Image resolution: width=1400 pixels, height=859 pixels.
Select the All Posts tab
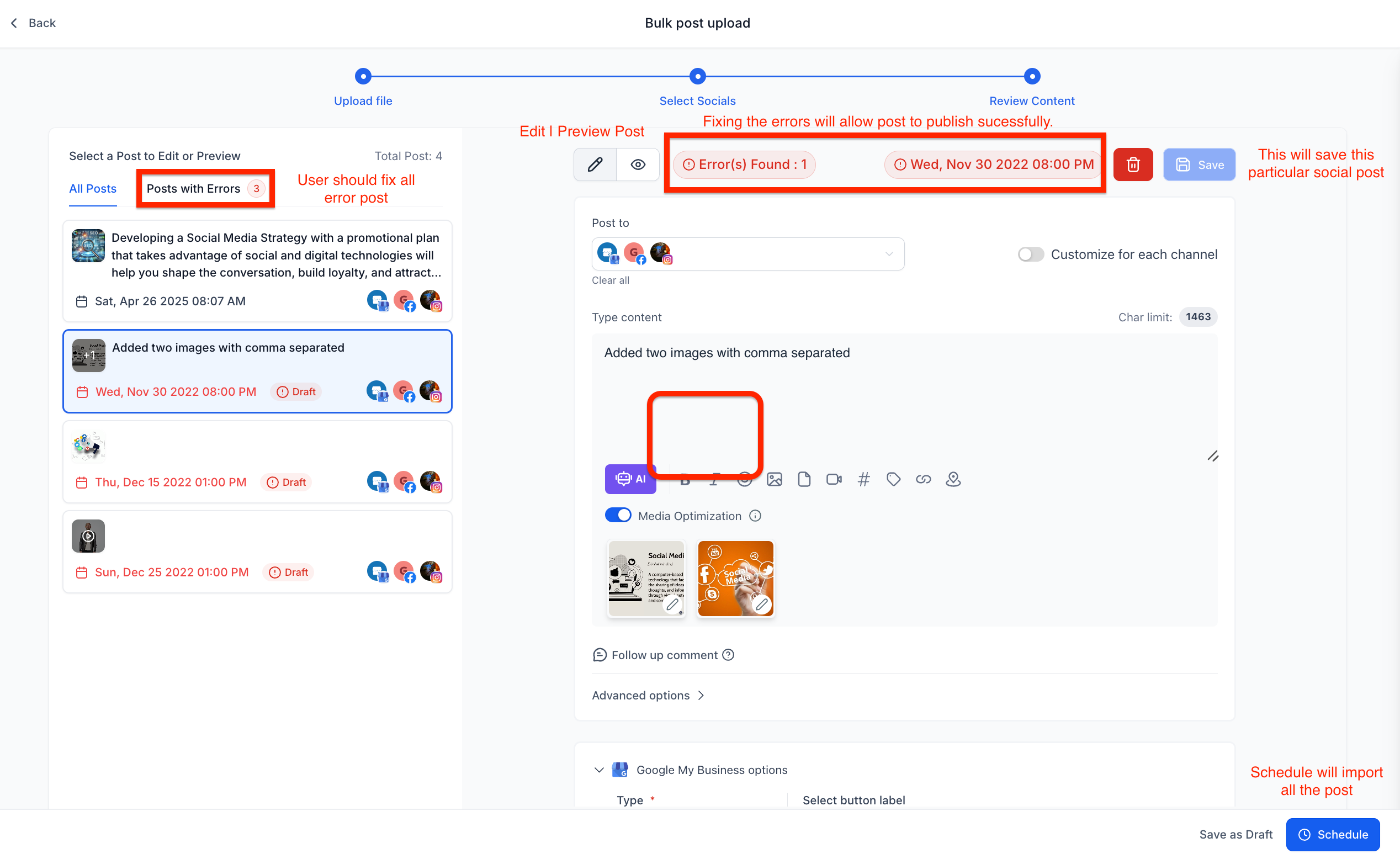[x=93, y=189]
